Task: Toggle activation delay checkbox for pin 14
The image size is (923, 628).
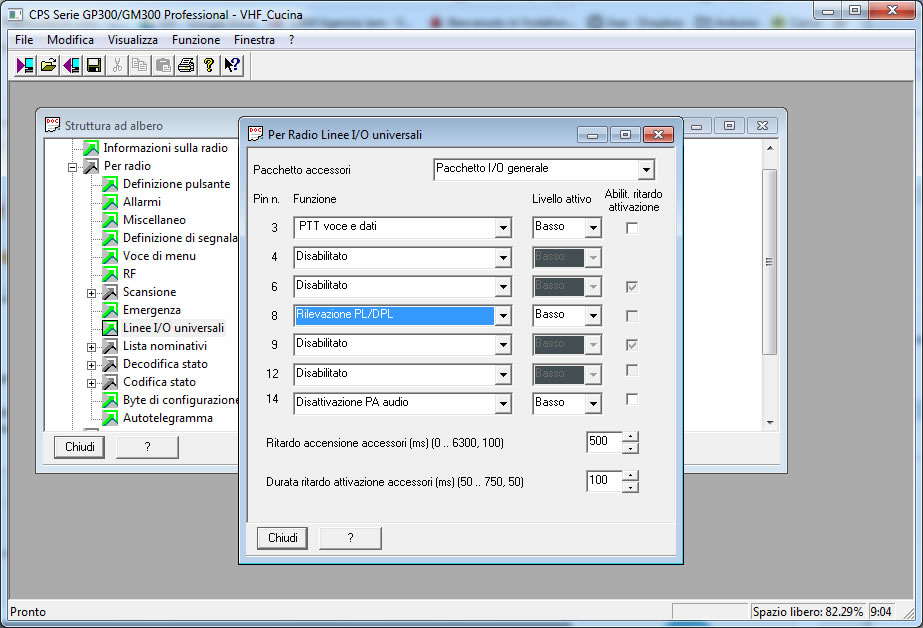Action: (632, 399)
